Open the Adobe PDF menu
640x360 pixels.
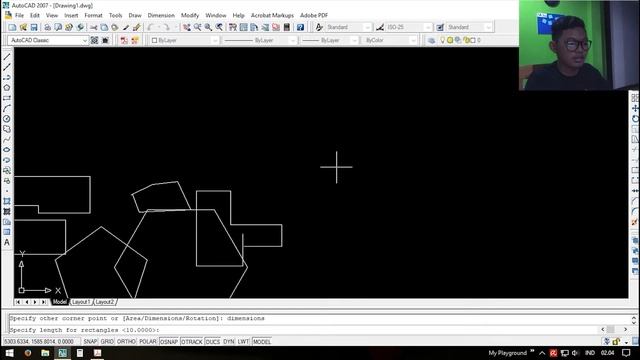pyautogui.click(x=314, y=16)
